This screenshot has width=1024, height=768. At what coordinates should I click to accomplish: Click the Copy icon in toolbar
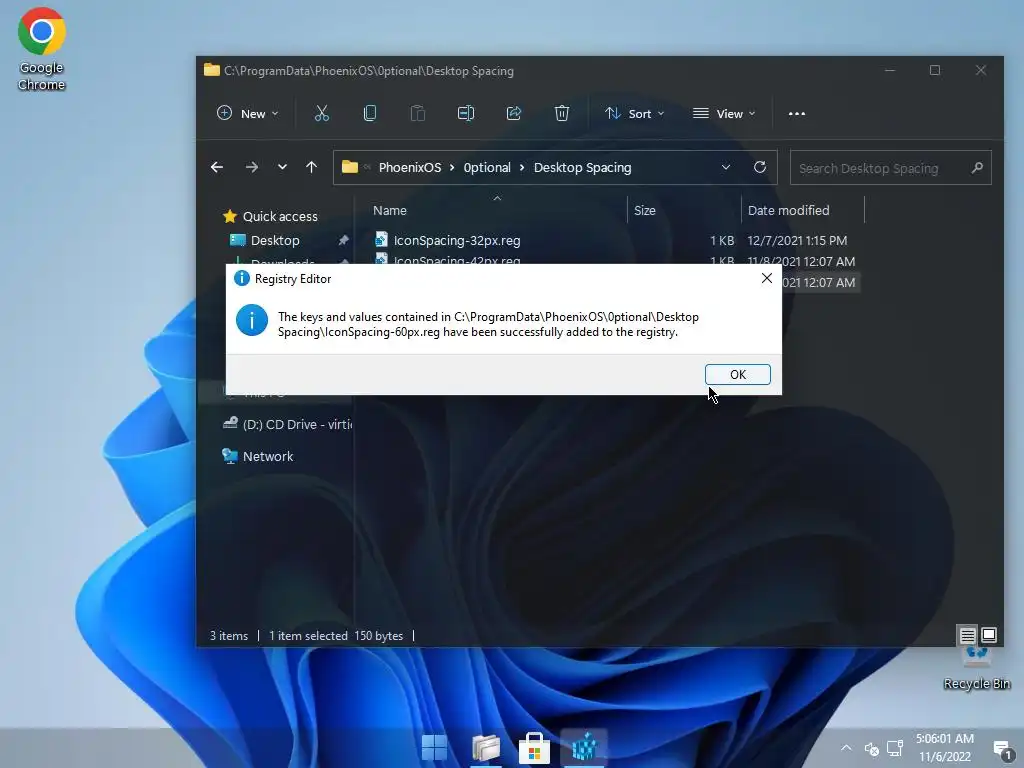370,114
